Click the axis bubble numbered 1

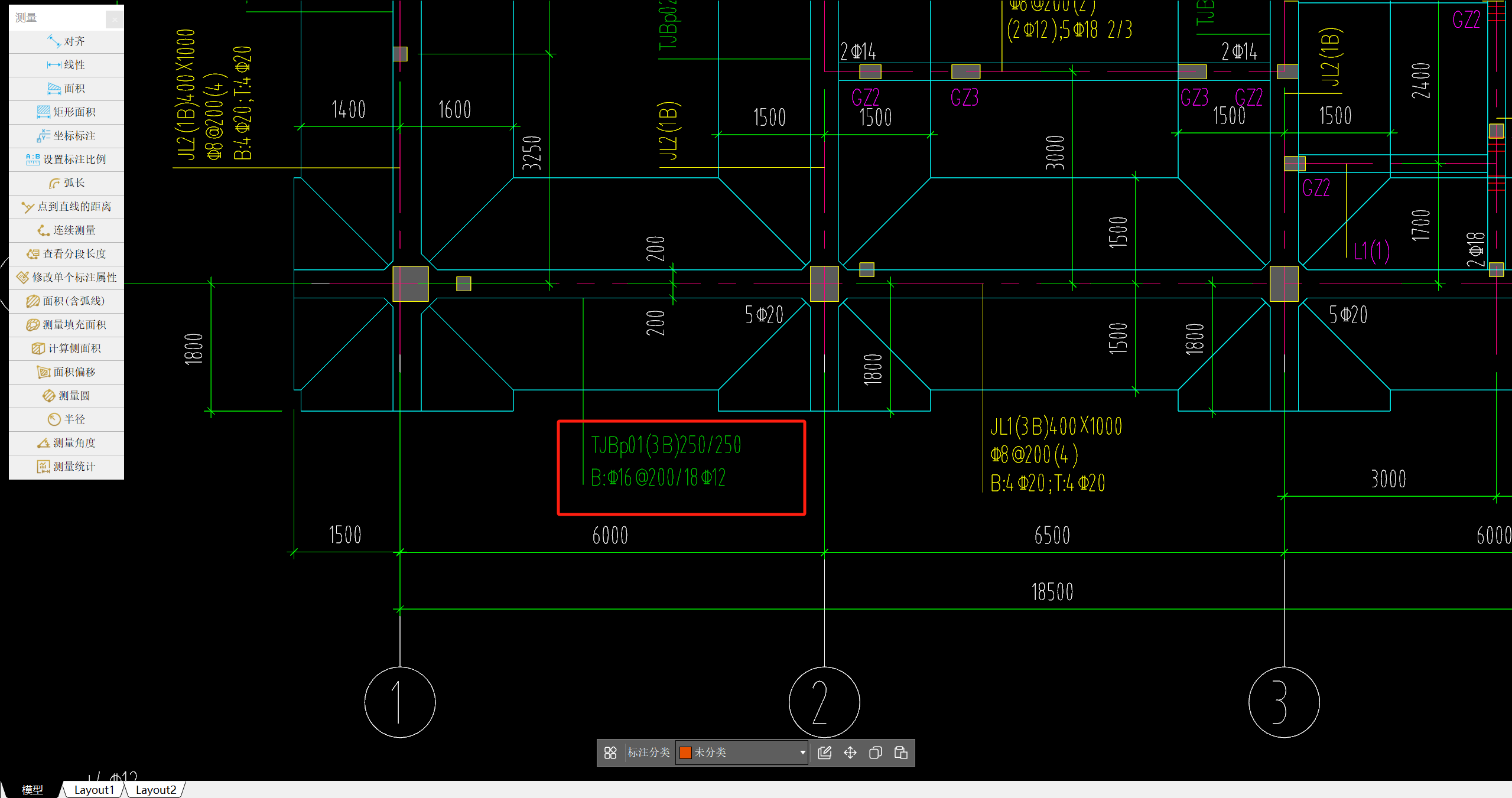click(x=400, y=702)
